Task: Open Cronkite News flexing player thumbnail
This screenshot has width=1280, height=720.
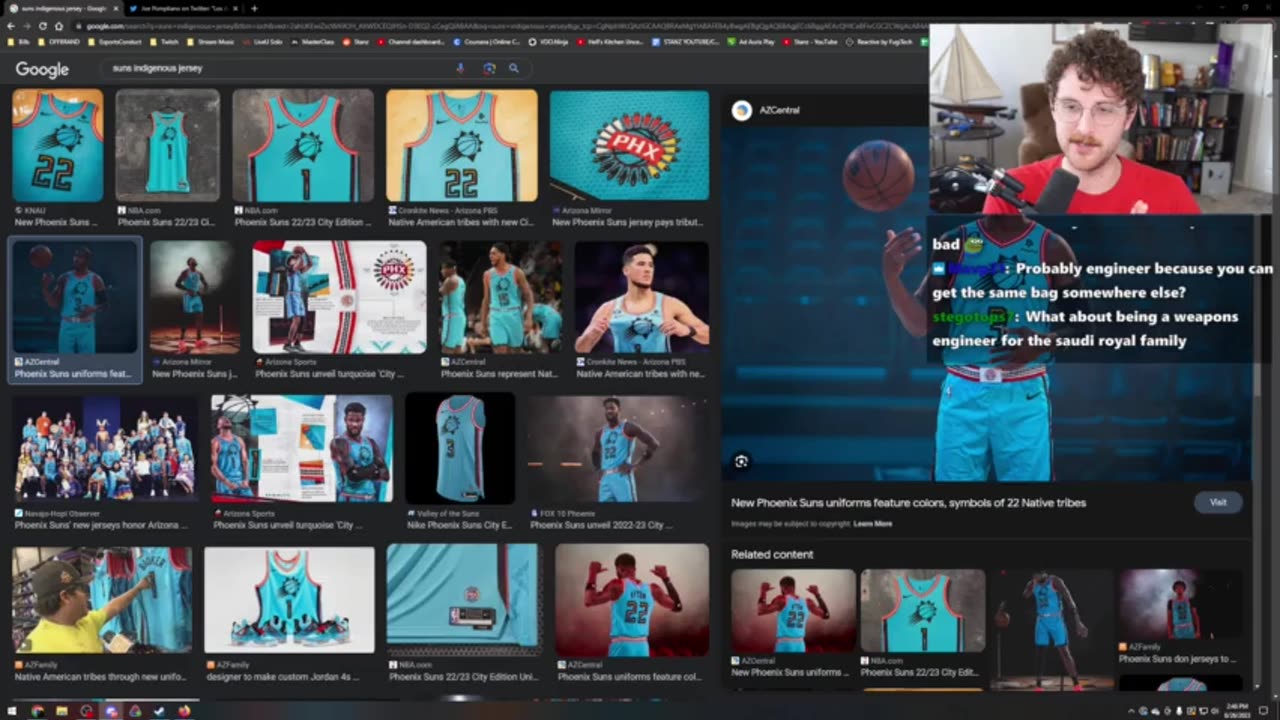Action: click(x=641, y=298)
